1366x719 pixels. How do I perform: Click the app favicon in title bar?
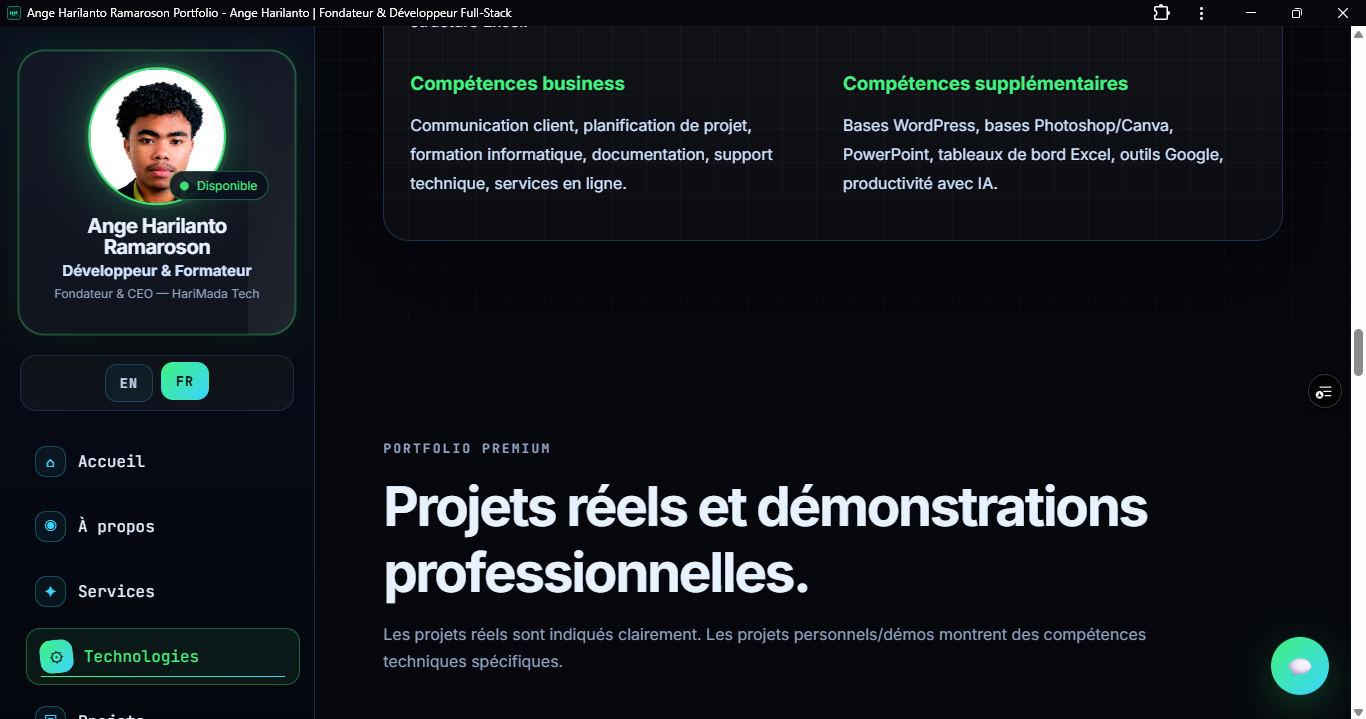click(x=14, y=13)
